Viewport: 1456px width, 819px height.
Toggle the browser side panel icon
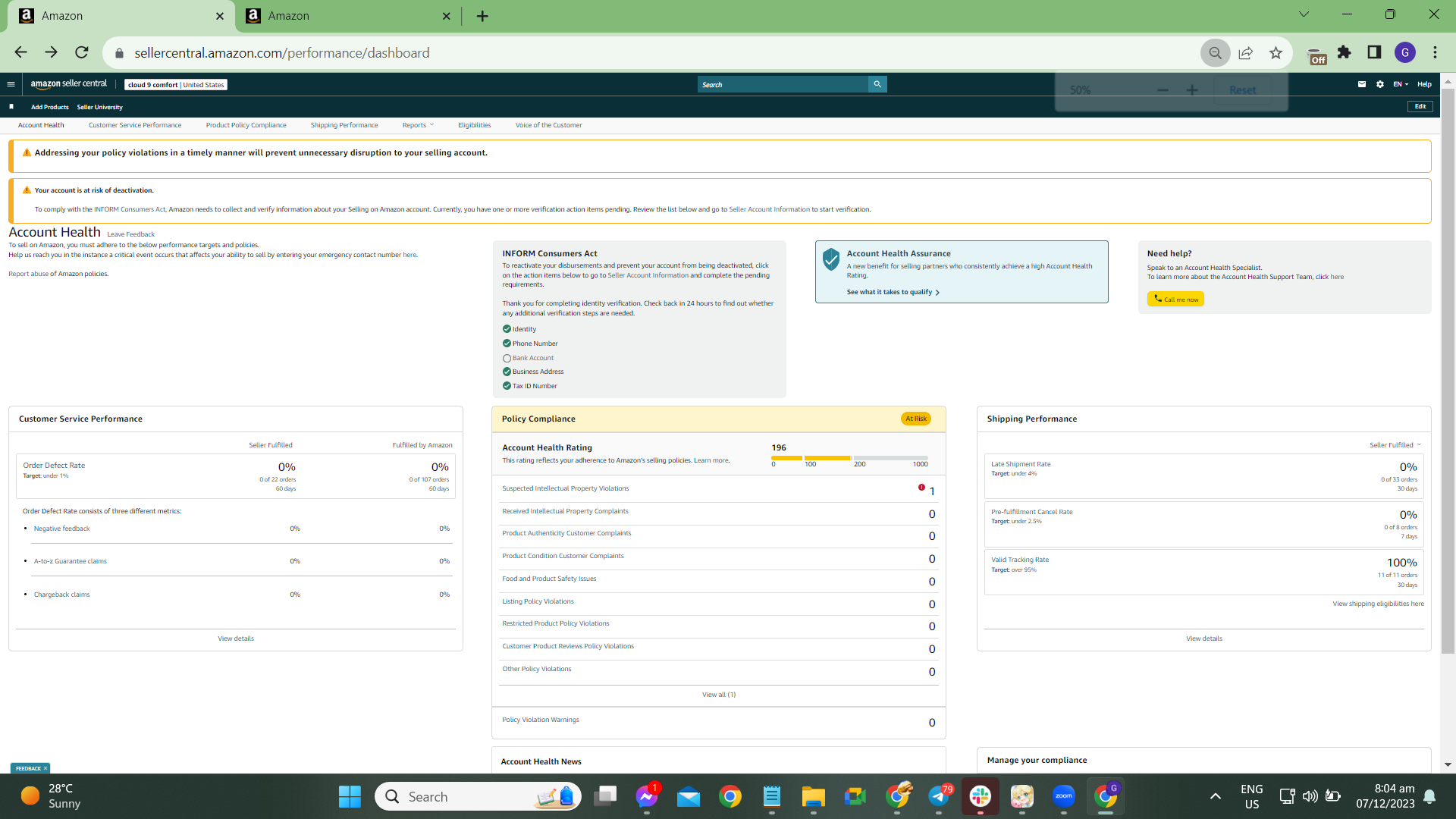pos(1374,52)
